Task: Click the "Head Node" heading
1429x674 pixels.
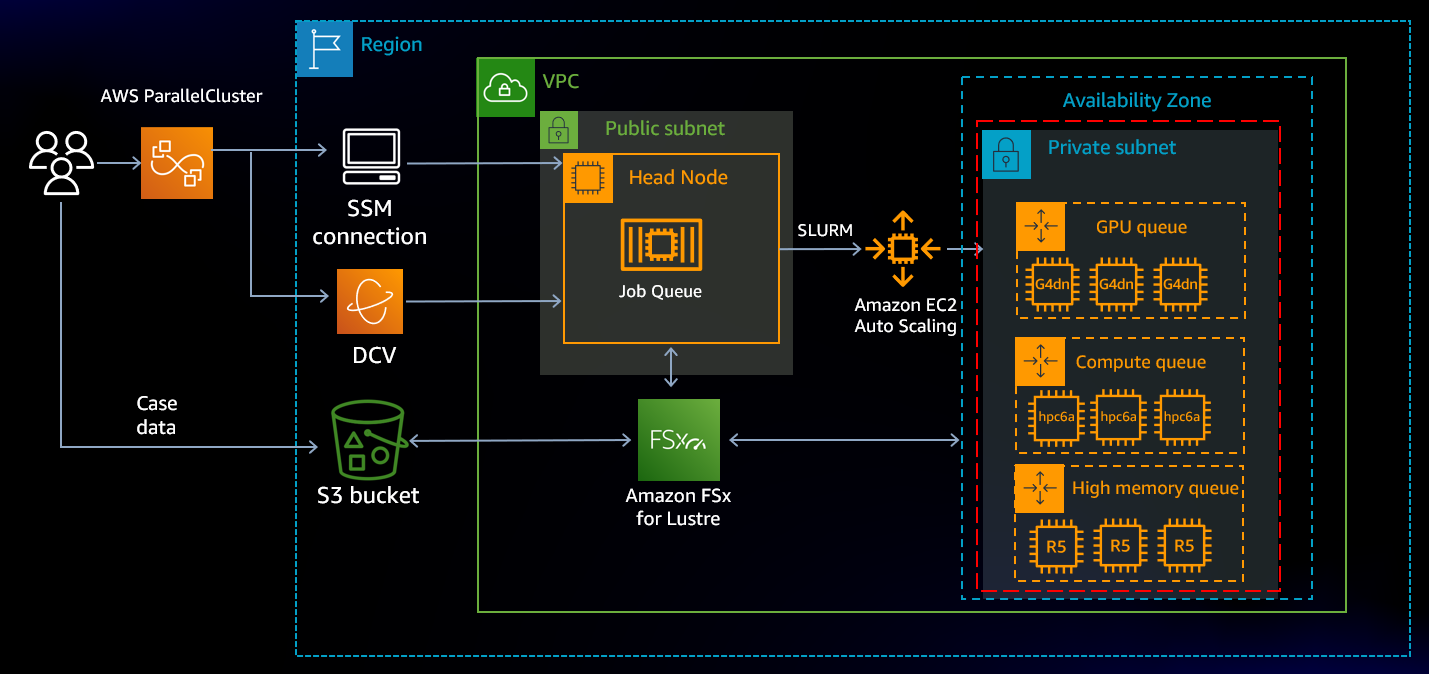Action: click(x=678, y=178)
